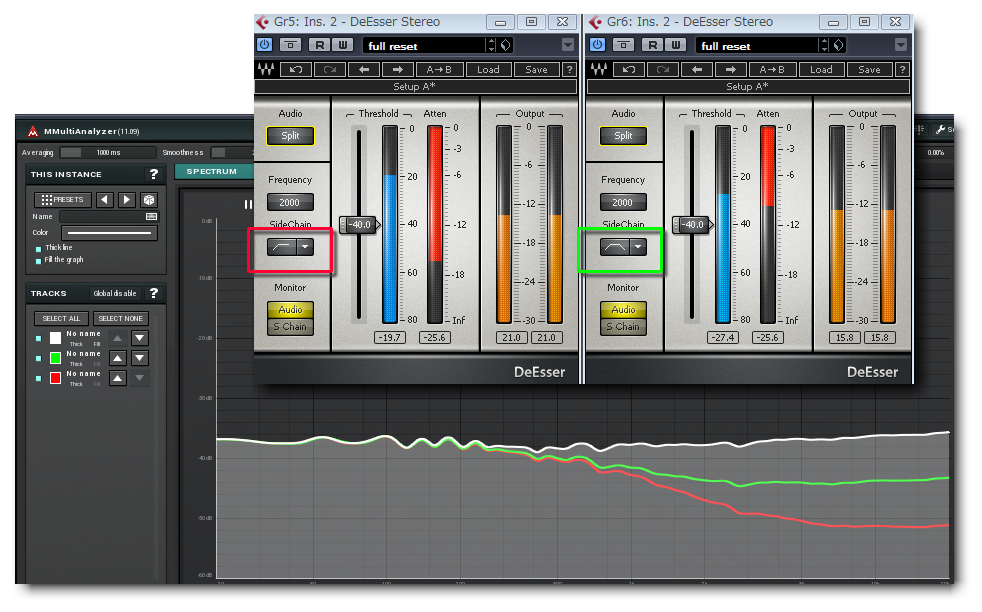
Task: Click the Waves logo in Gr5 toolbar
Action: click(266, 70)
